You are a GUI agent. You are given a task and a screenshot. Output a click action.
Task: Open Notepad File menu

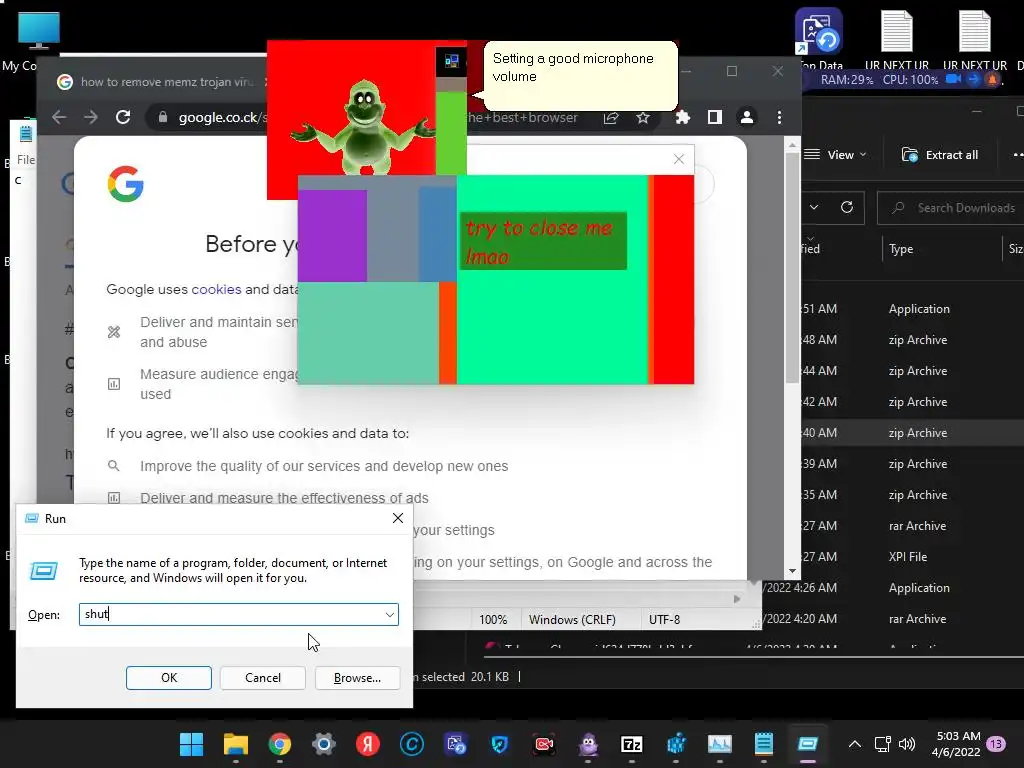pyautogui.click(x=26, y=159)
